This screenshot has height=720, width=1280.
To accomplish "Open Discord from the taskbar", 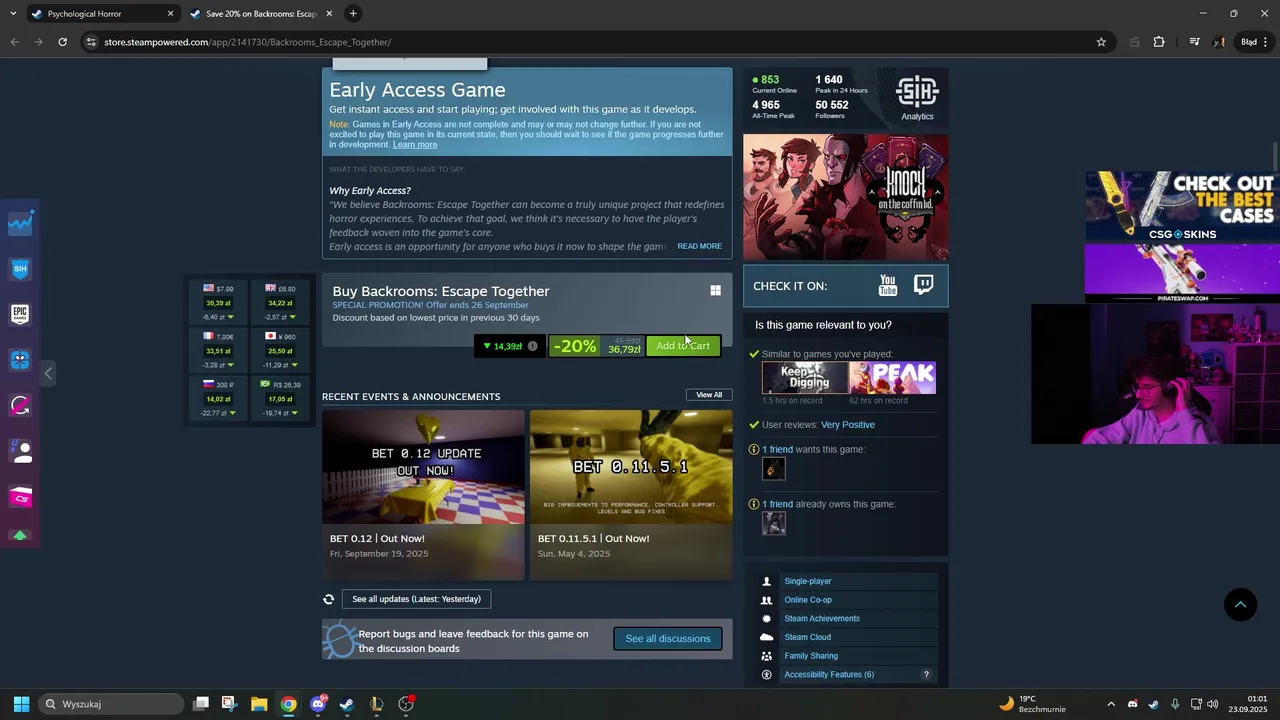I will 318,704.
